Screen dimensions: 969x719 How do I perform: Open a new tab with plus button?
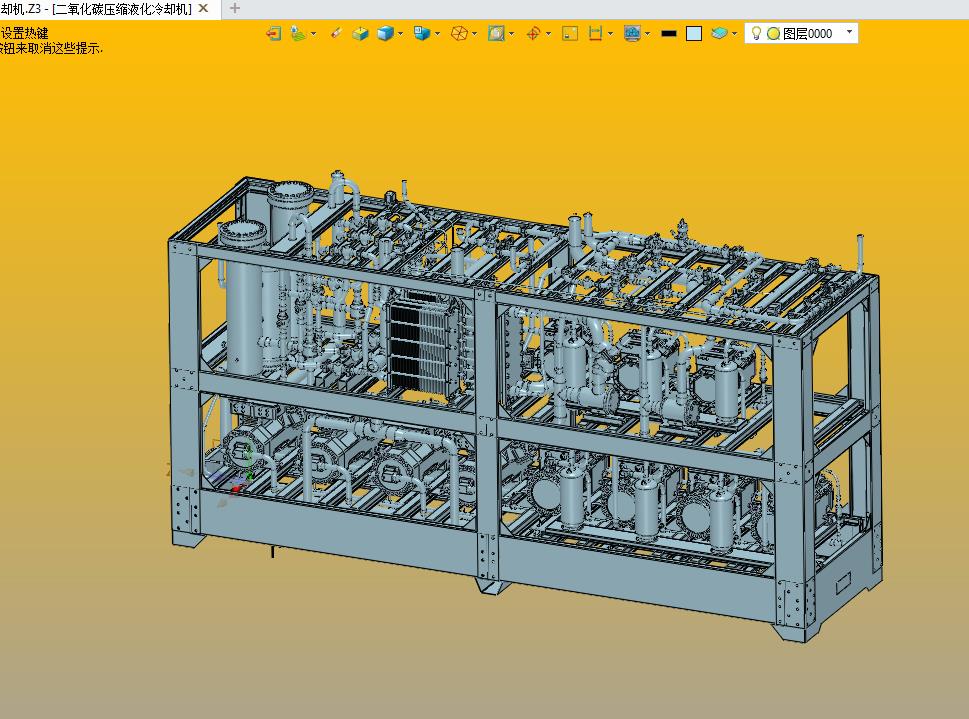(x=235, y=8)
